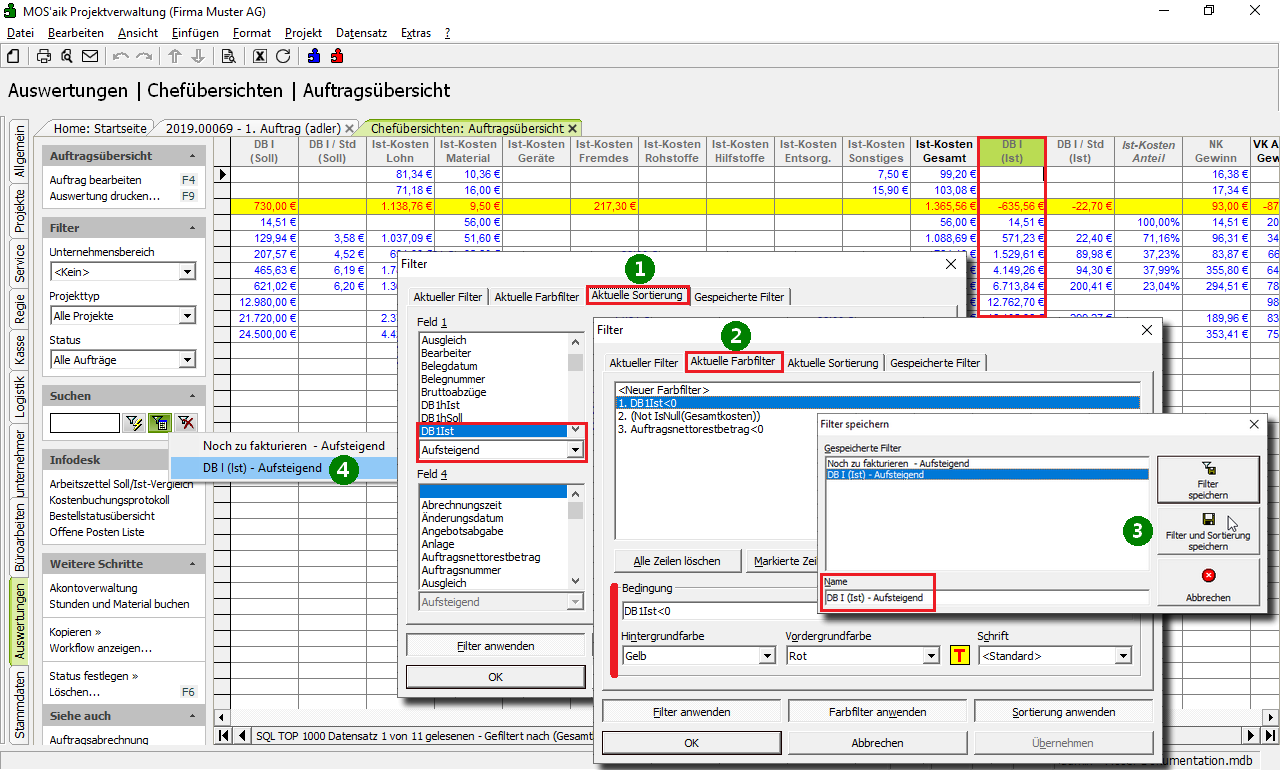
Task: Open the Hintergrundfarbe dropdown
Action: click(767, 656)
